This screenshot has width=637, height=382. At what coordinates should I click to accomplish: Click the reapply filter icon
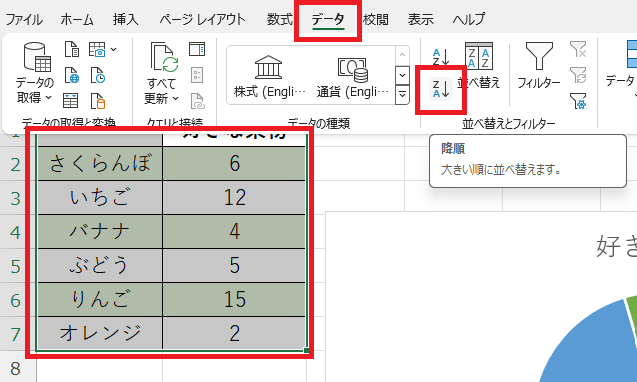(578, 75)
